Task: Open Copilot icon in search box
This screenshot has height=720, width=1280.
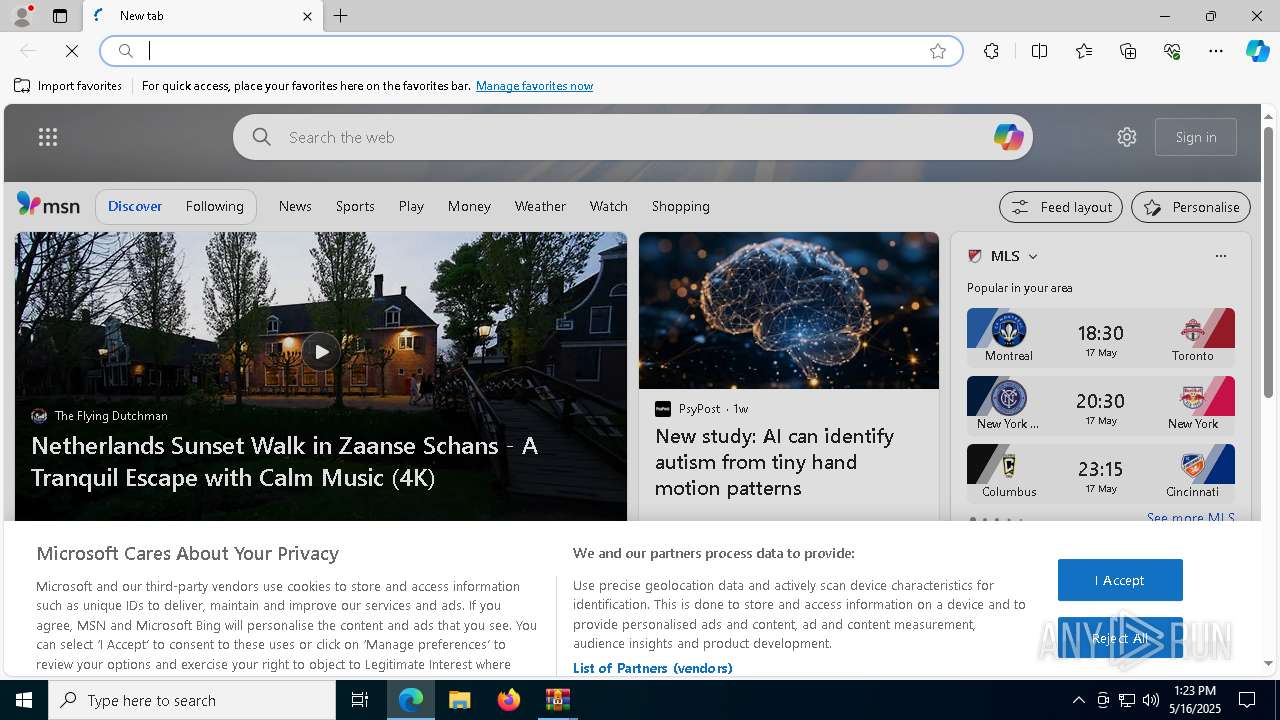Action: (1008, 137)
